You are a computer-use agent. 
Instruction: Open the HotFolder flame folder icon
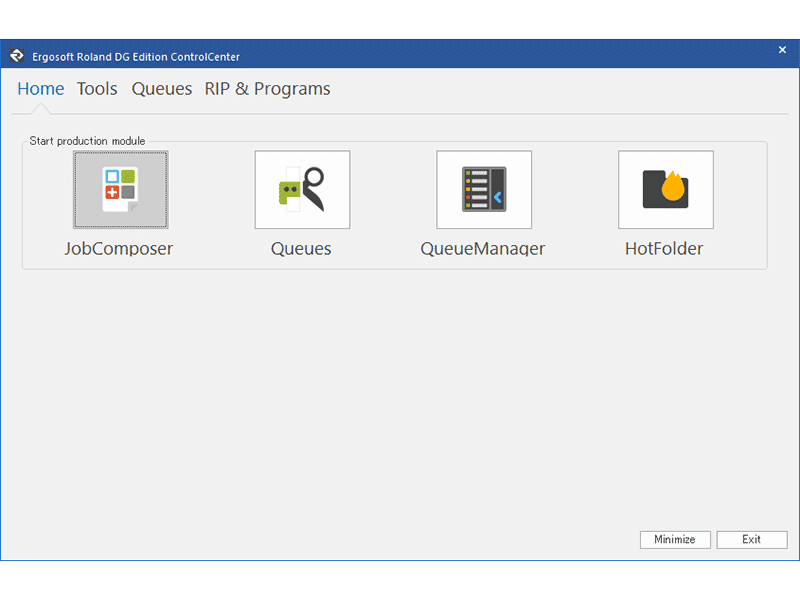pyautogui.click(x=666, y=189)
